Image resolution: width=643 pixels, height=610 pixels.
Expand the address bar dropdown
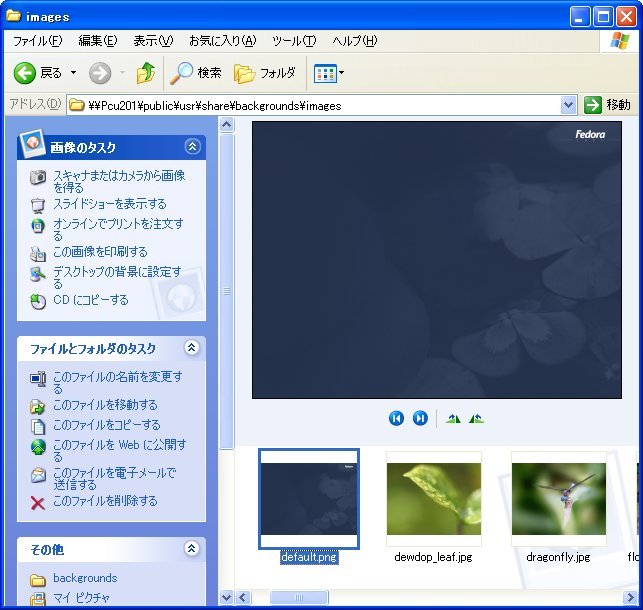coord(568,105)
